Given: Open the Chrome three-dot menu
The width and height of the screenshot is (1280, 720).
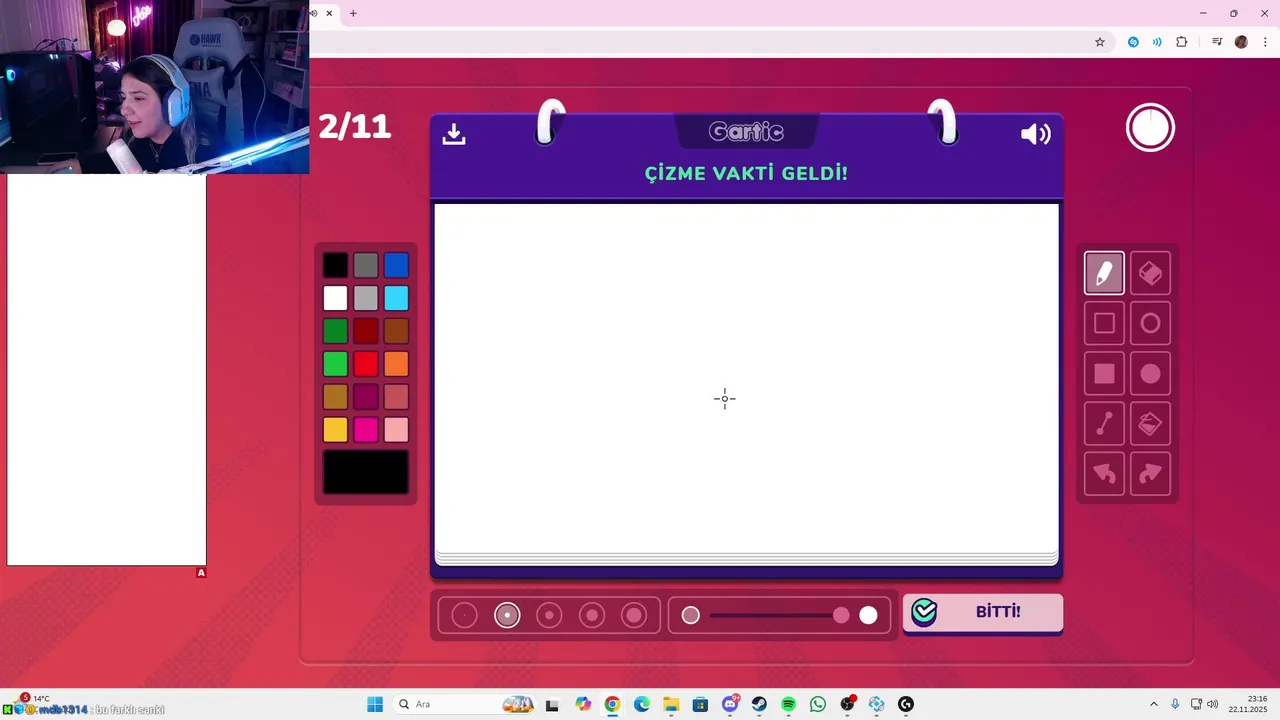Looking at the screenshot, I should pyautogui.click(x=1265, y=42).
